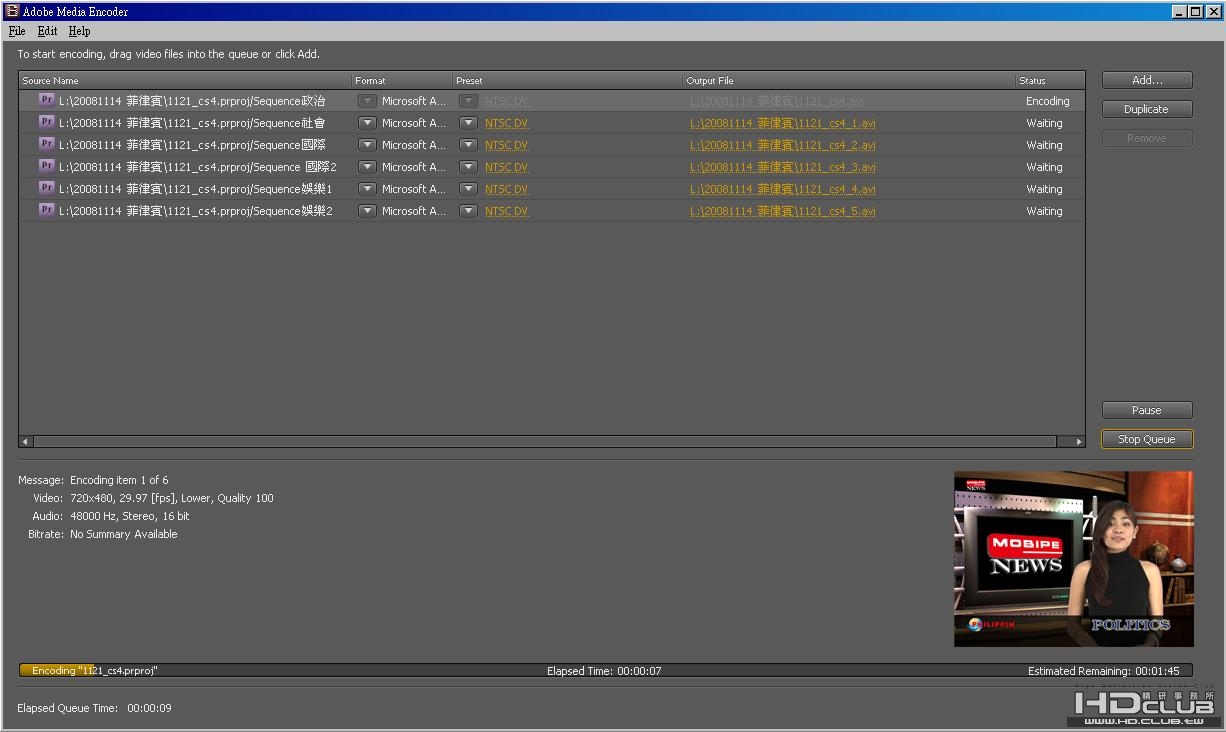Viewport: 1226px width, 732px height.
Task: Open output file link 1121_cs4_1.avi
Action: pos(782,124)
